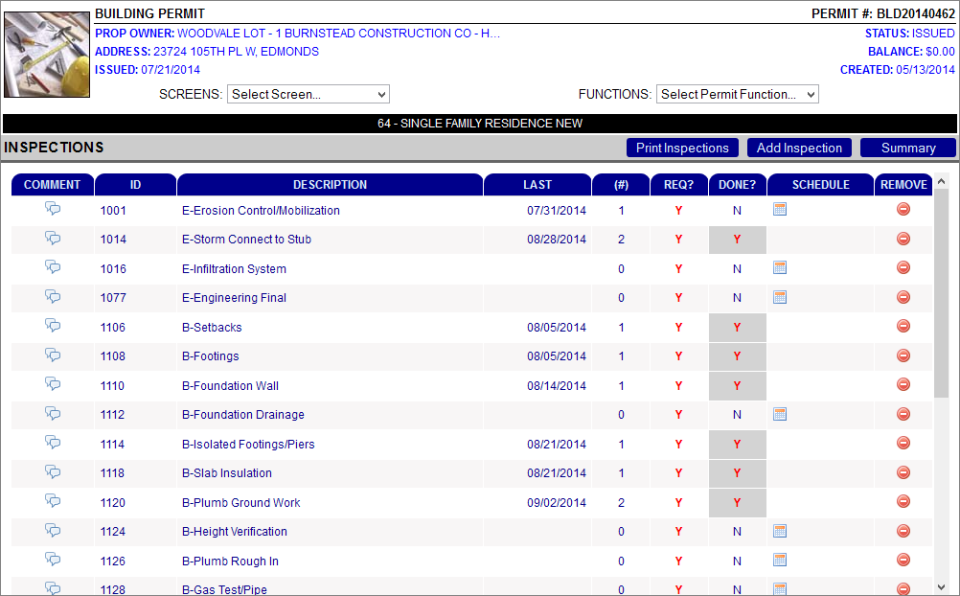This screenshot has height=596, width=960.
Task: Toggle DONE? N for E-Erosion Control/Mobilization
Action: point(737,211)
